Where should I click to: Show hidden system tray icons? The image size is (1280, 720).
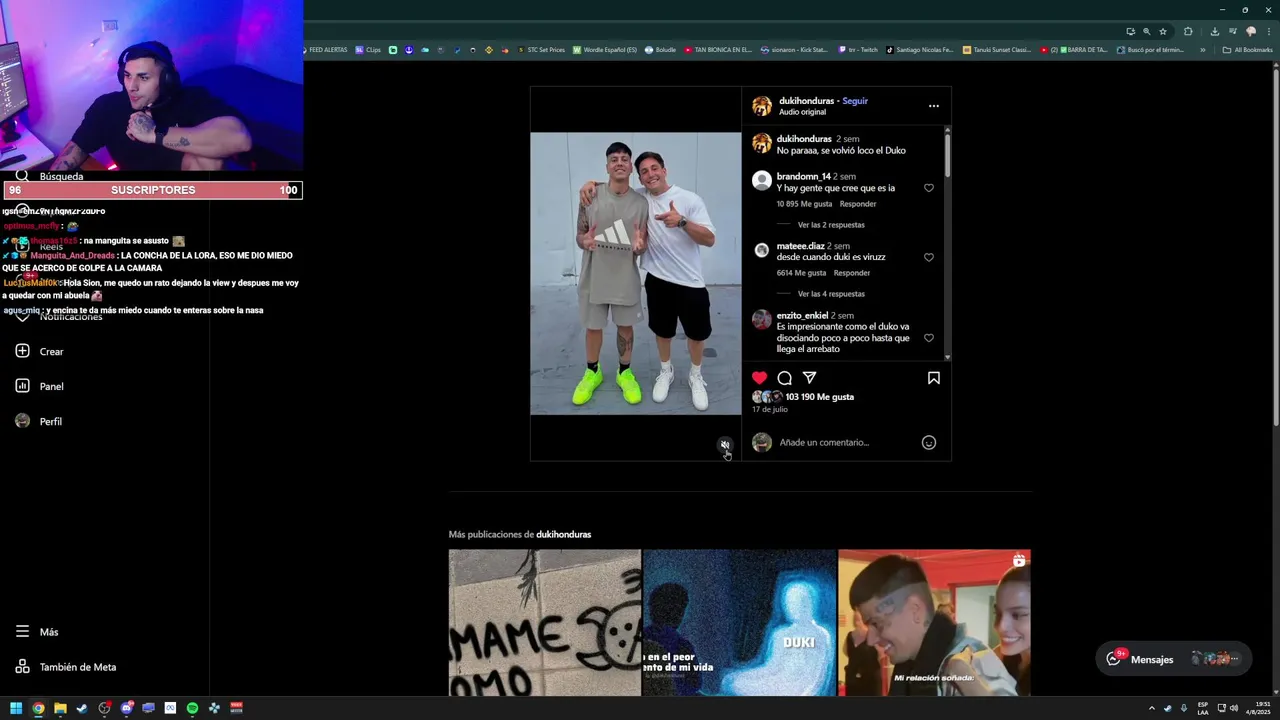(x=1151, y=708)
